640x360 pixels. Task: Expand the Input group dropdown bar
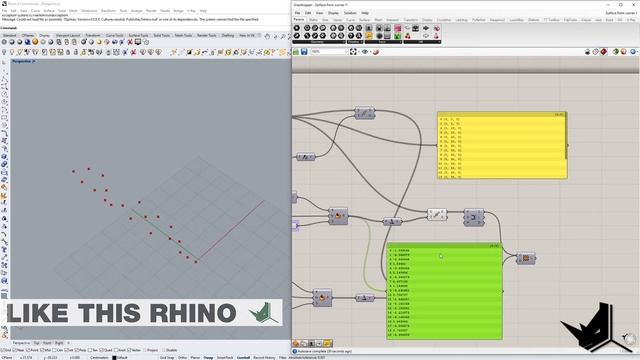click(383, 42)
